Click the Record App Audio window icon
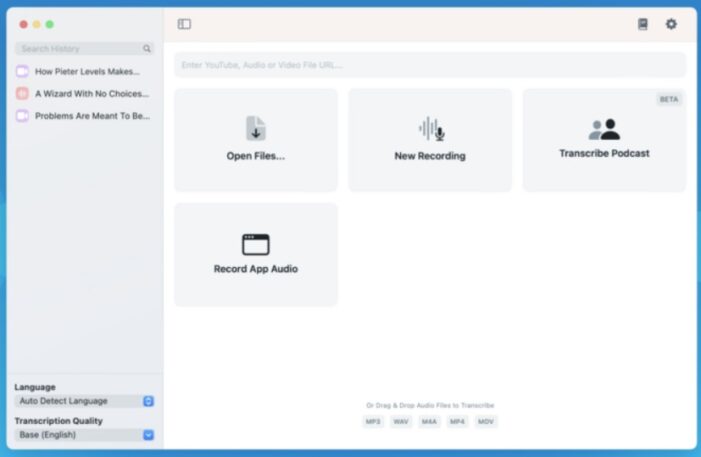701x457 pixels. pyautogui.click(x=256, y=244)
